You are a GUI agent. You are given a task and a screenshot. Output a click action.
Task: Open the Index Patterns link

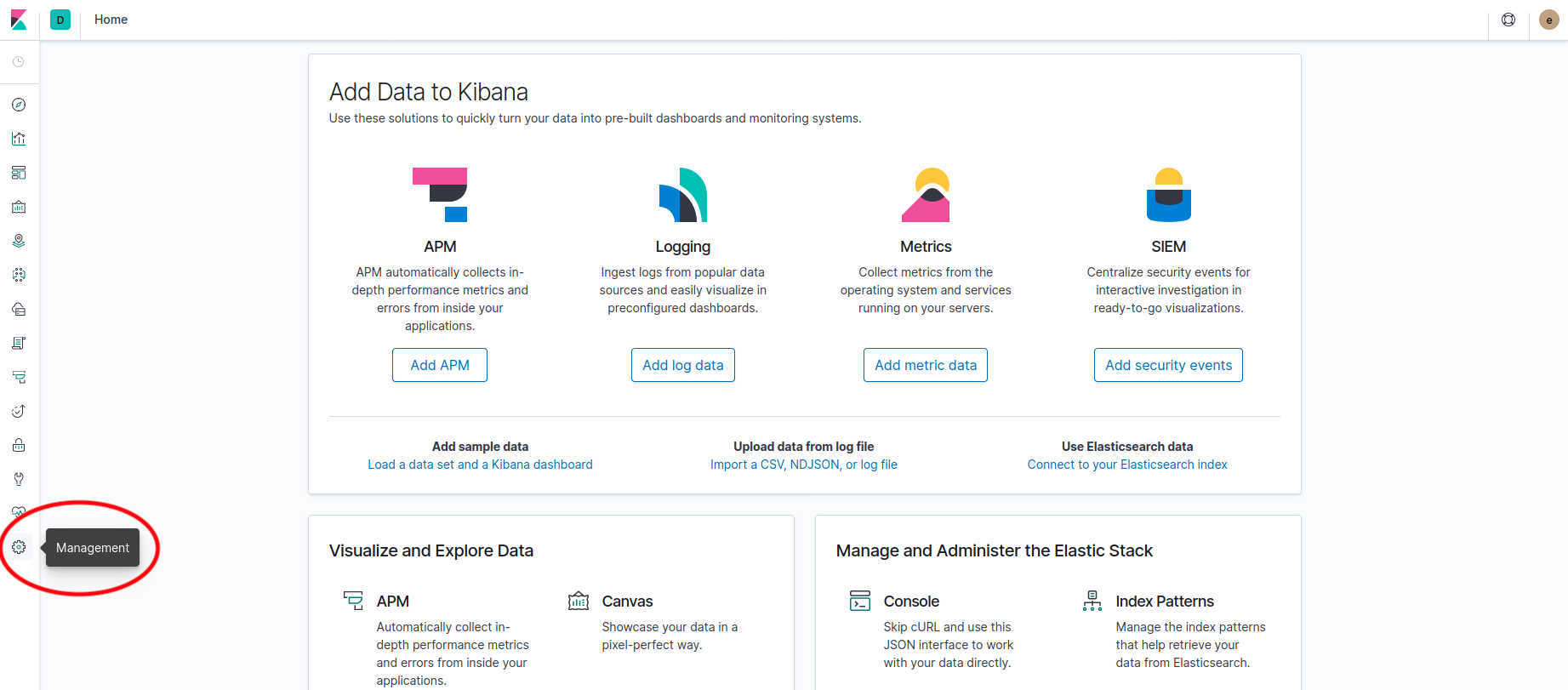1165,602
